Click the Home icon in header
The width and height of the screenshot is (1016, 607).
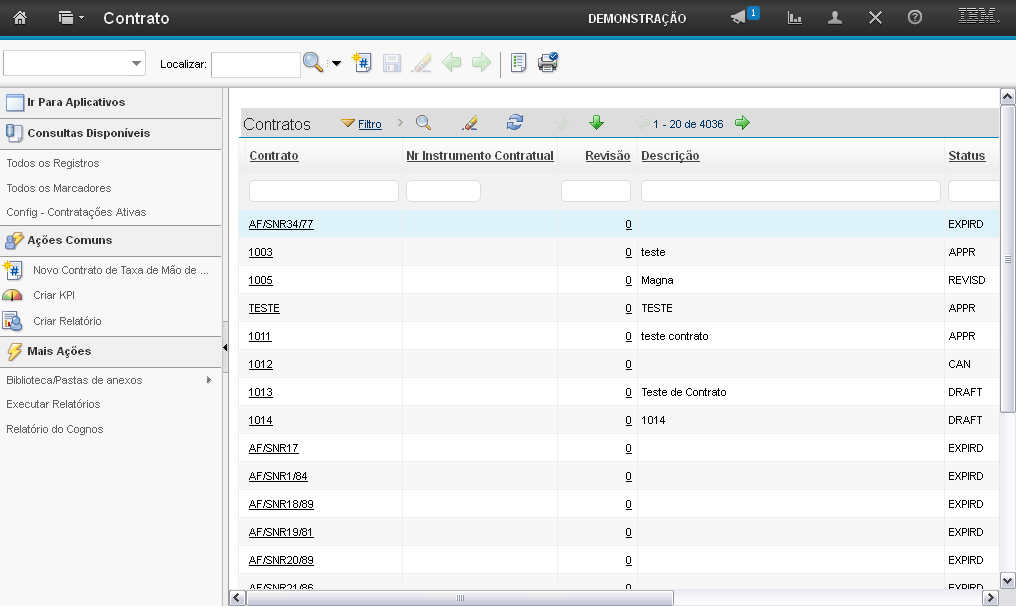point(20,18)
